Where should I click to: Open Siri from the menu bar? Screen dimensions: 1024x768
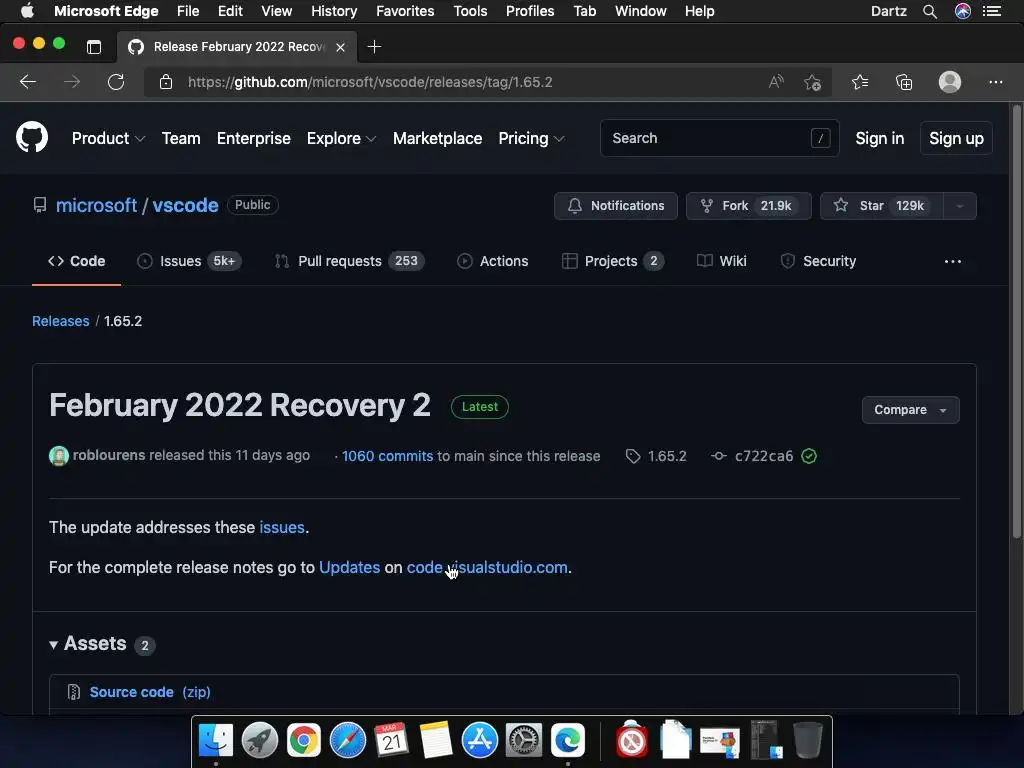point(963,11)
